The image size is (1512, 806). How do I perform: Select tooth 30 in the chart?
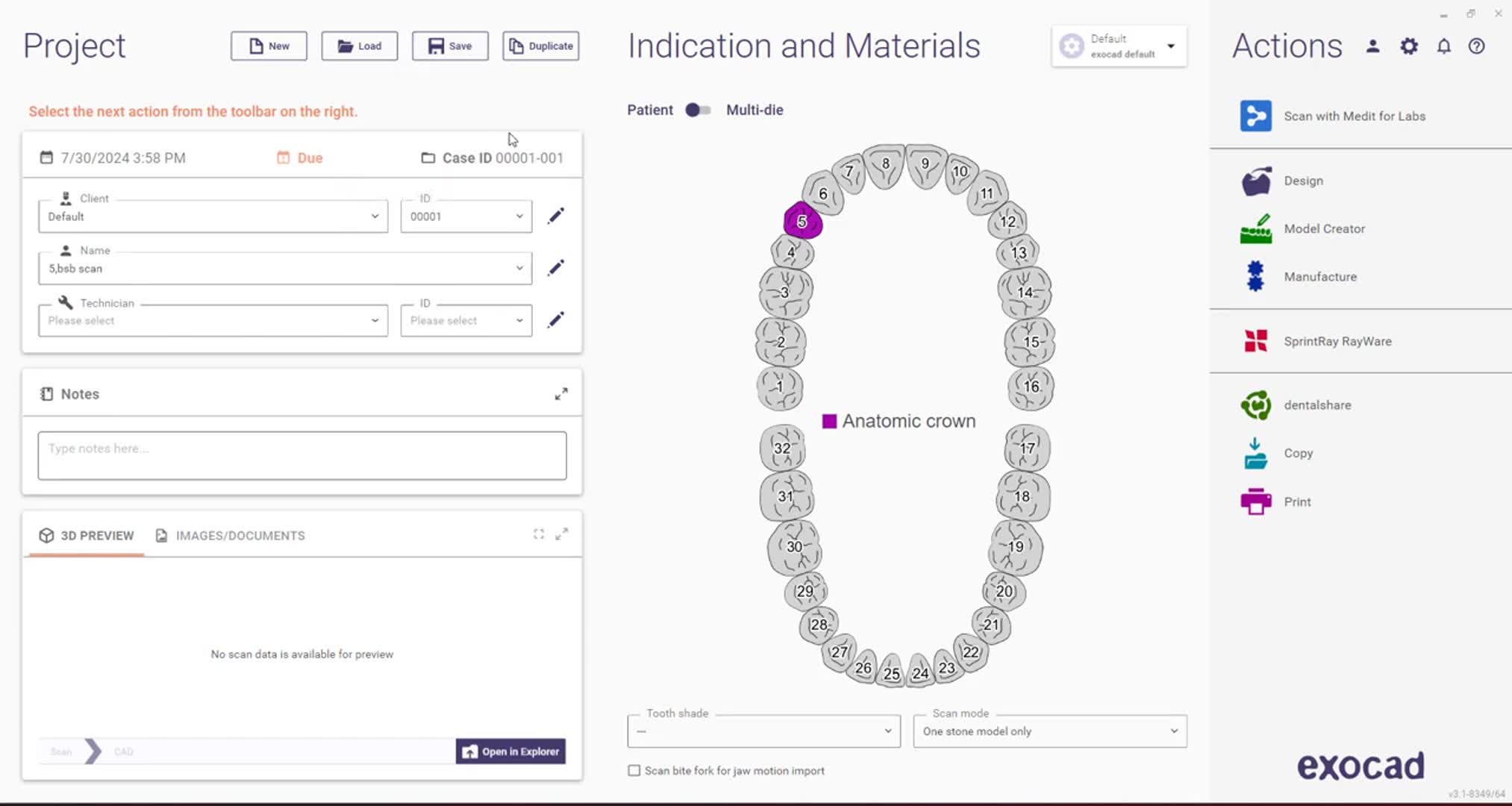[x=795, y=546]
